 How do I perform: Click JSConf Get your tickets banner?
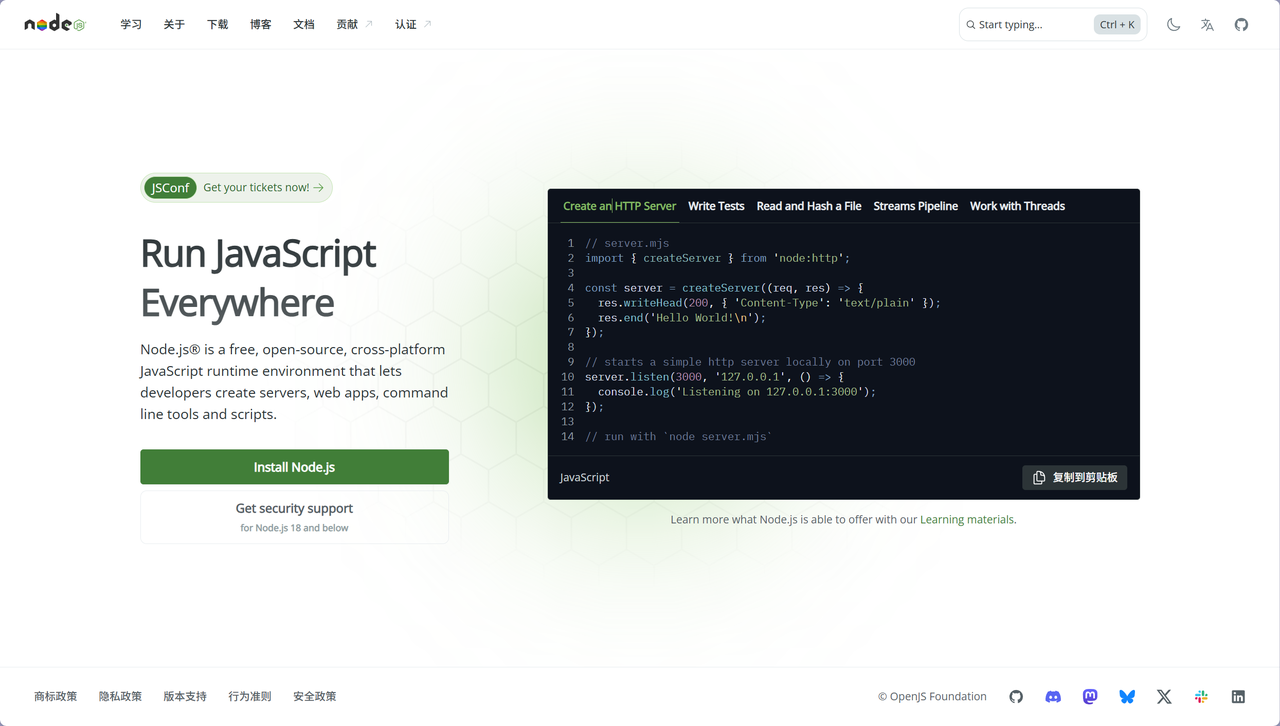[237, 188]
